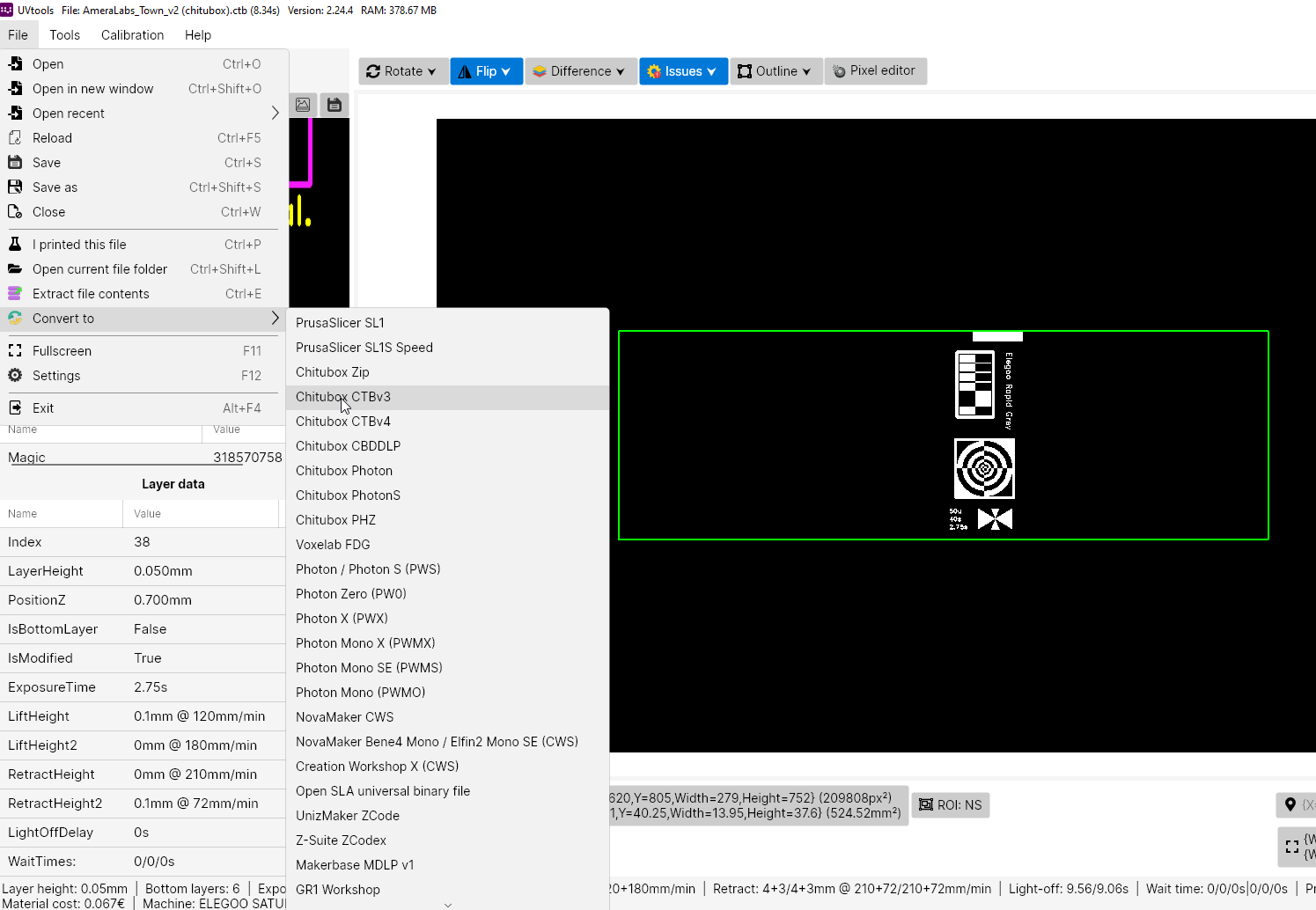Click the save layer image icon

click(x=335, y=105)
